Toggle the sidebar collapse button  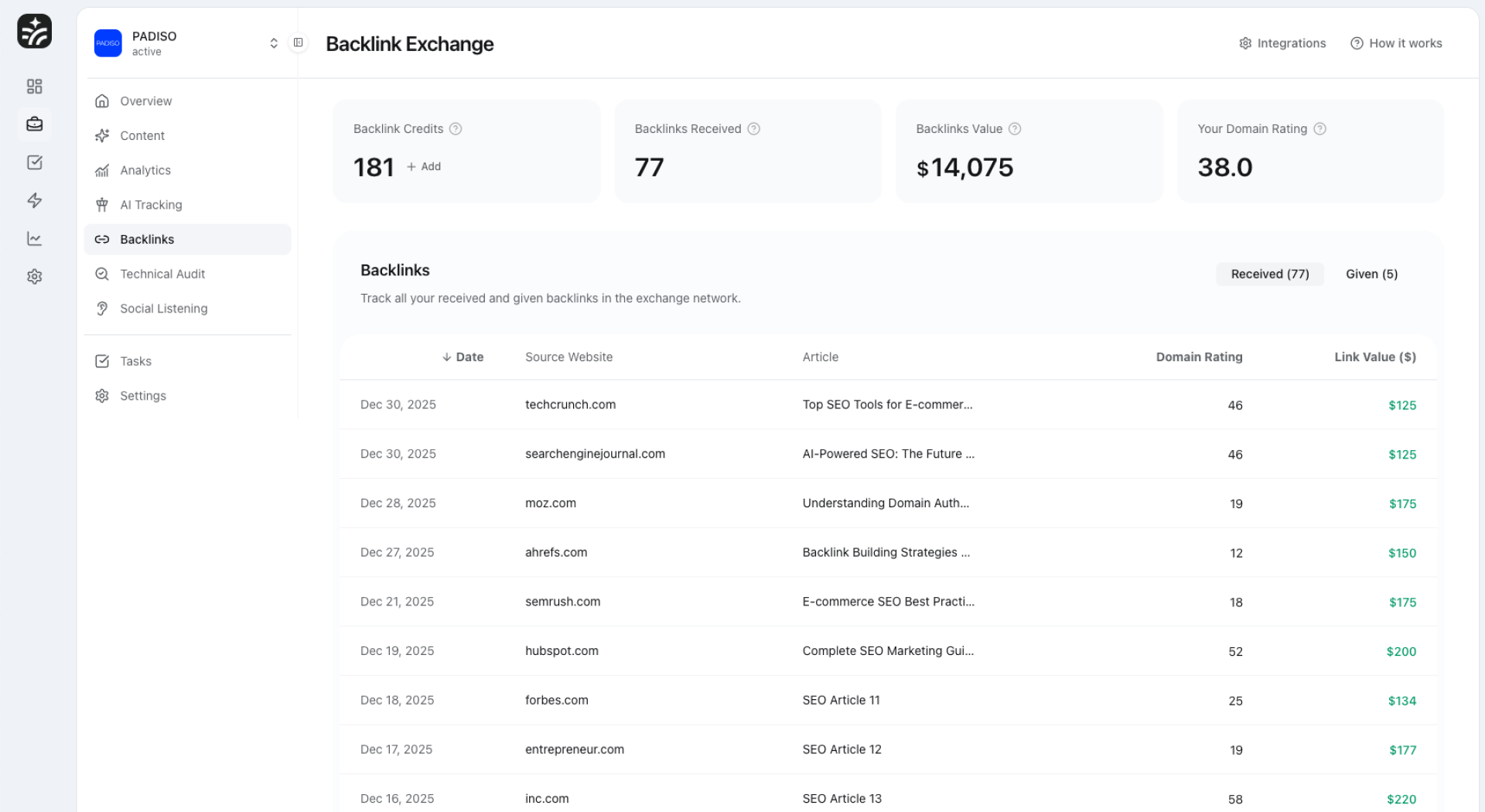[298, 43]
